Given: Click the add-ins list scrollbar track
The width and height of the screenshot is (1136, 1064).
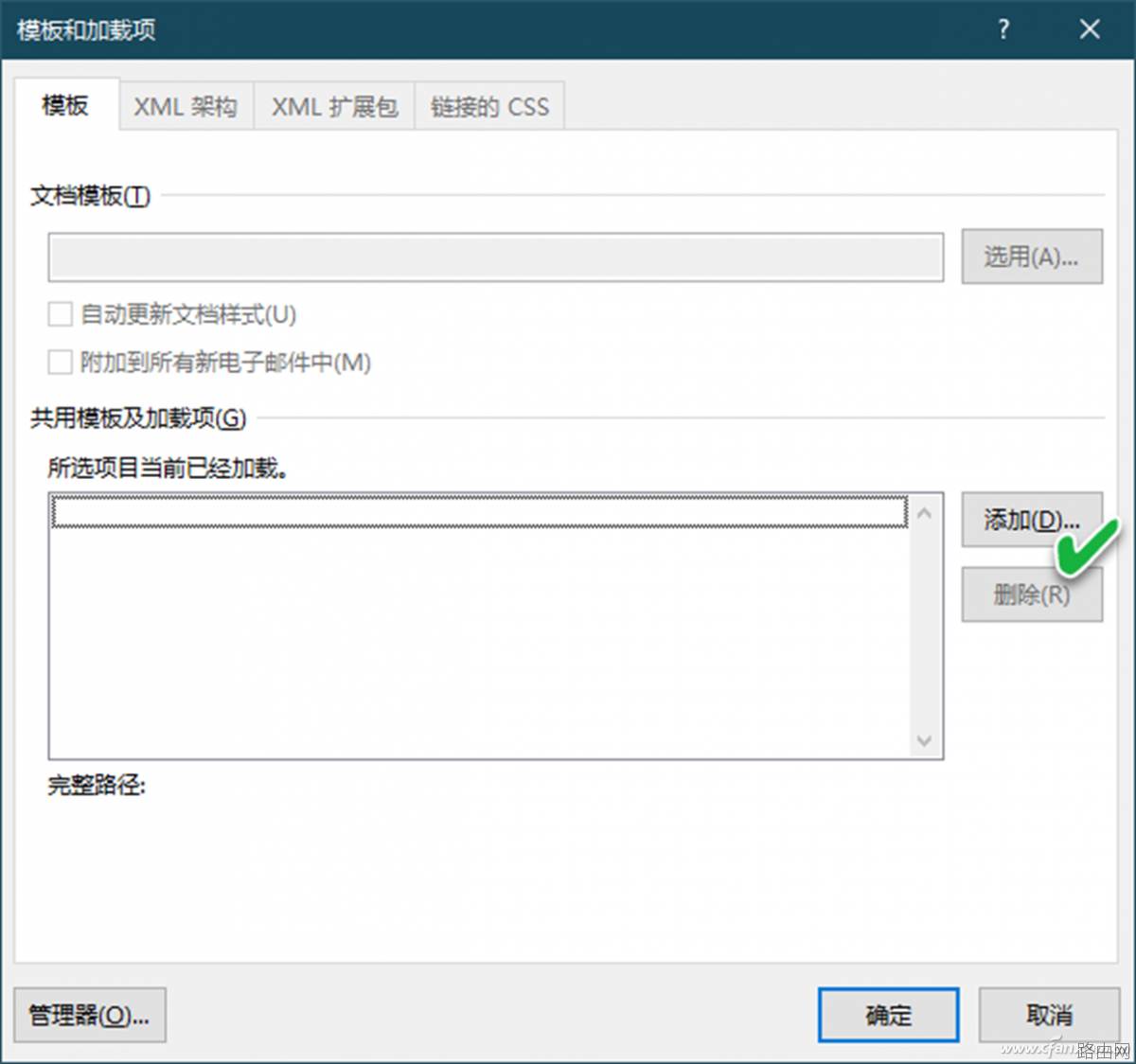Looking at the screenshot, I should (925, 627).
